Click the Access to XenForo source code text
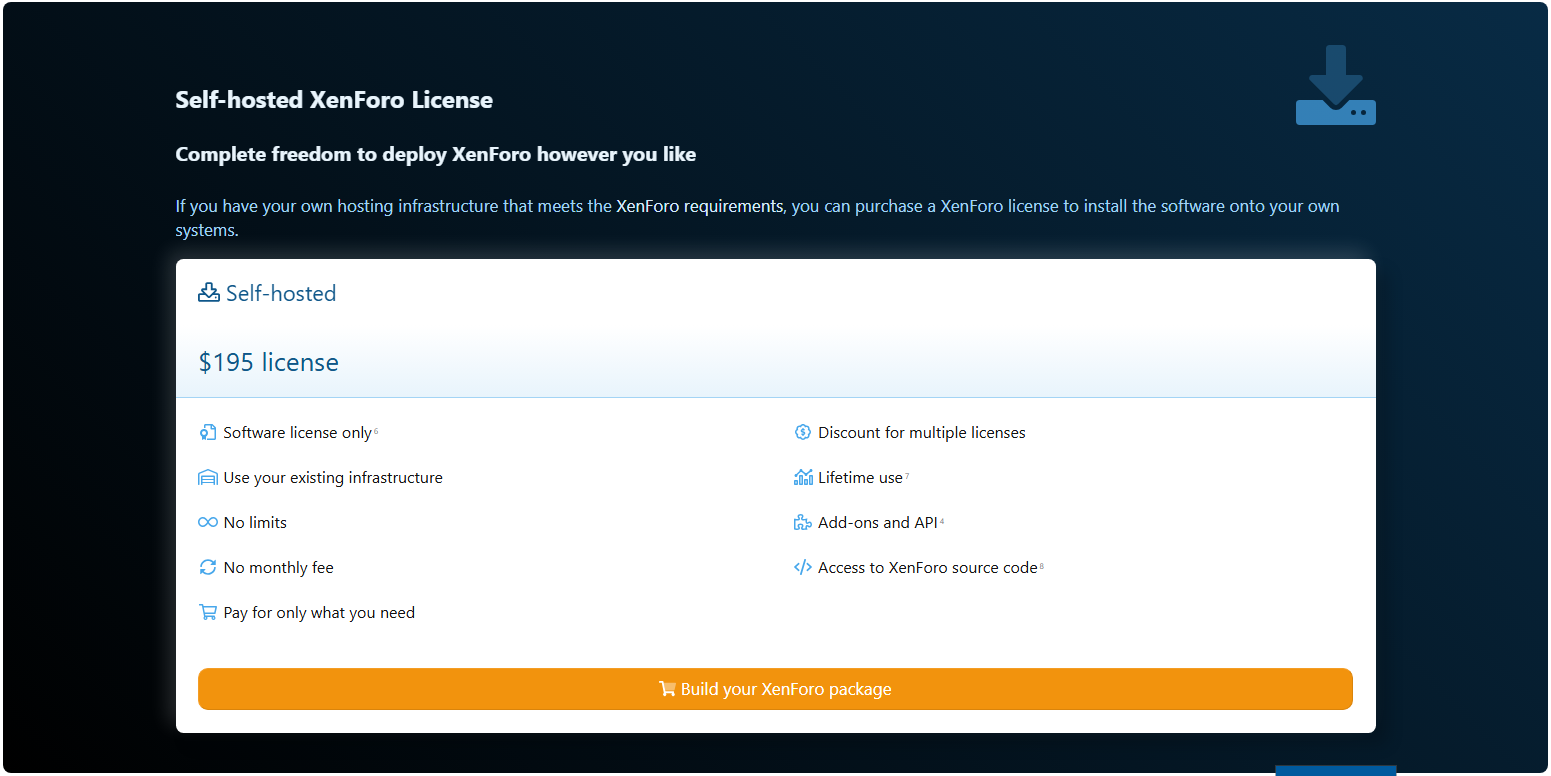Image resolution: width=1551 pixels, height=776 pixels. point(928,568)
